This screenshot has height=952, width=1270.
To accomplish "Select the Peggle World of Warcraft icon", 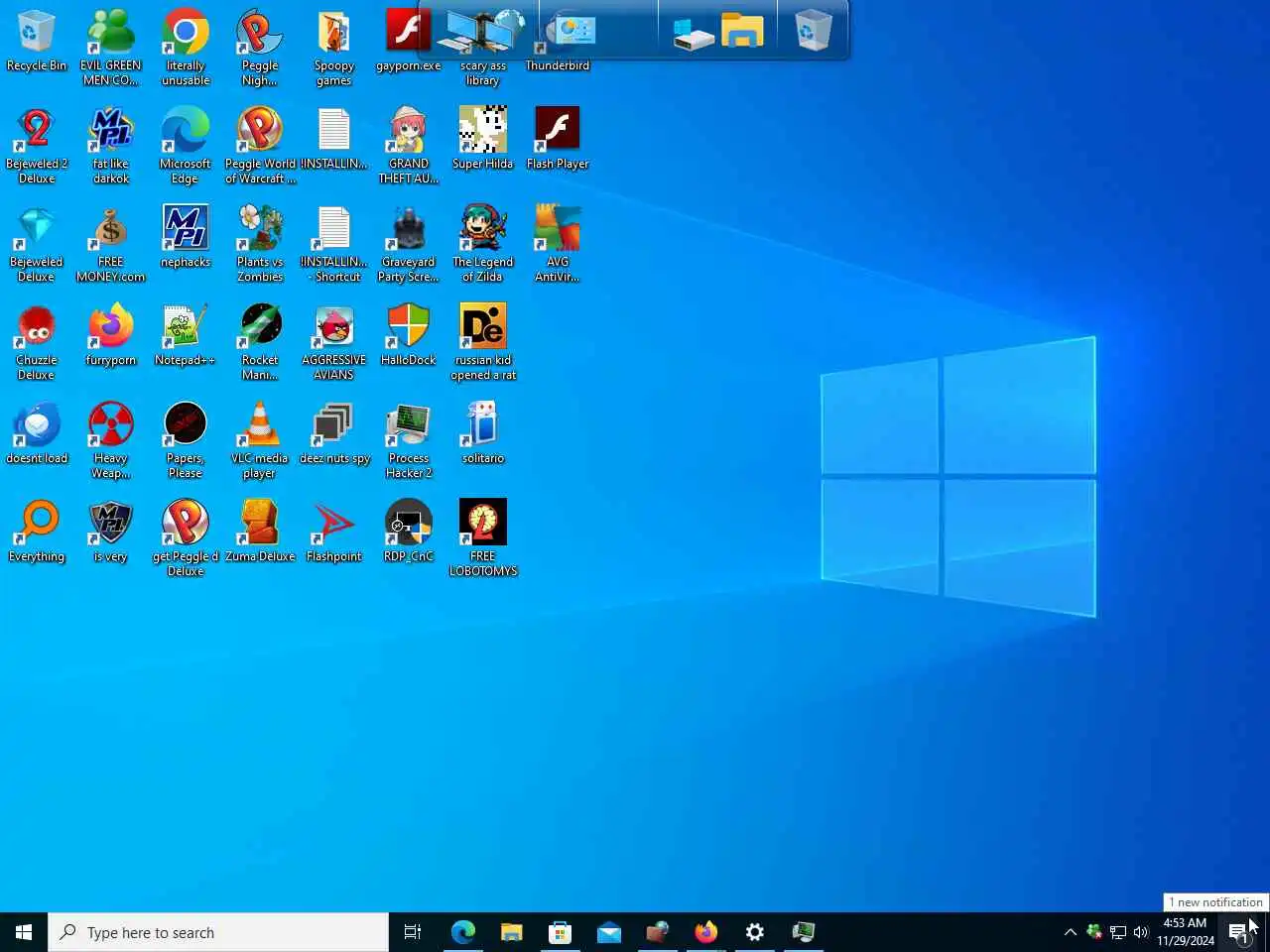I will [260, 146].
